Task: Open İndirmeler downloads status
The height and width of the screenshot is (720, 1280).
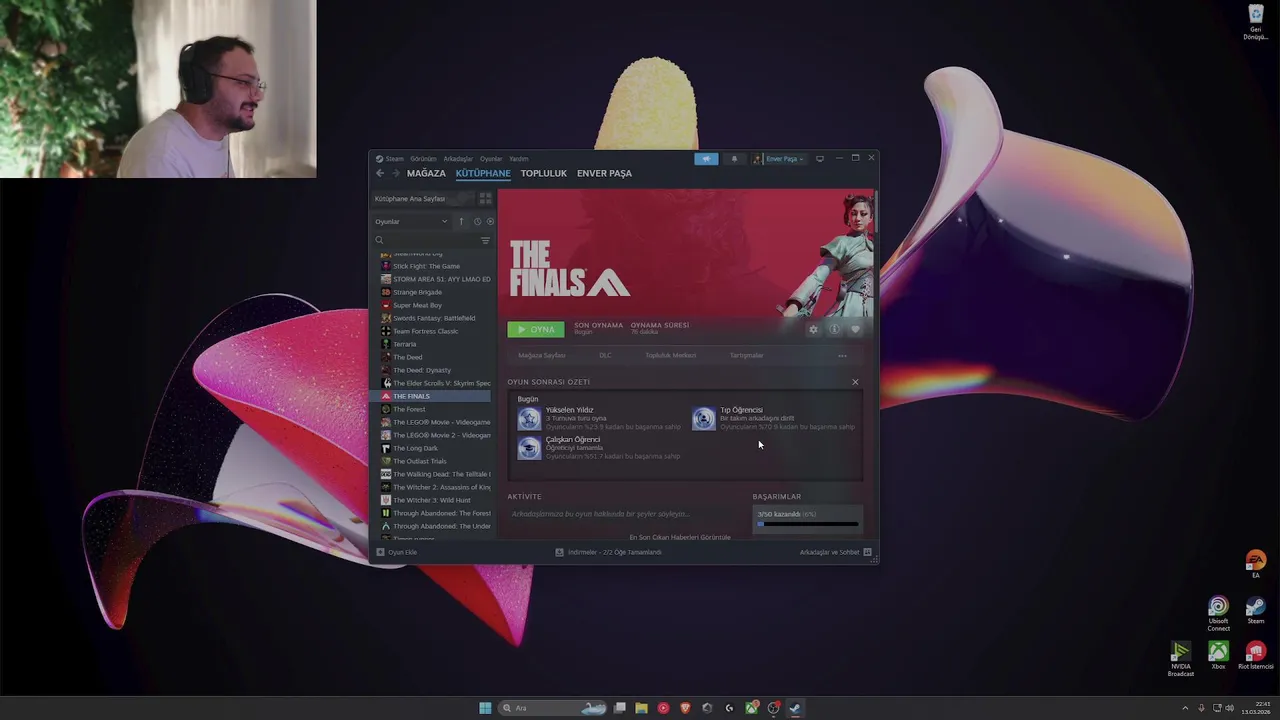Action: (x=609, y=552)
